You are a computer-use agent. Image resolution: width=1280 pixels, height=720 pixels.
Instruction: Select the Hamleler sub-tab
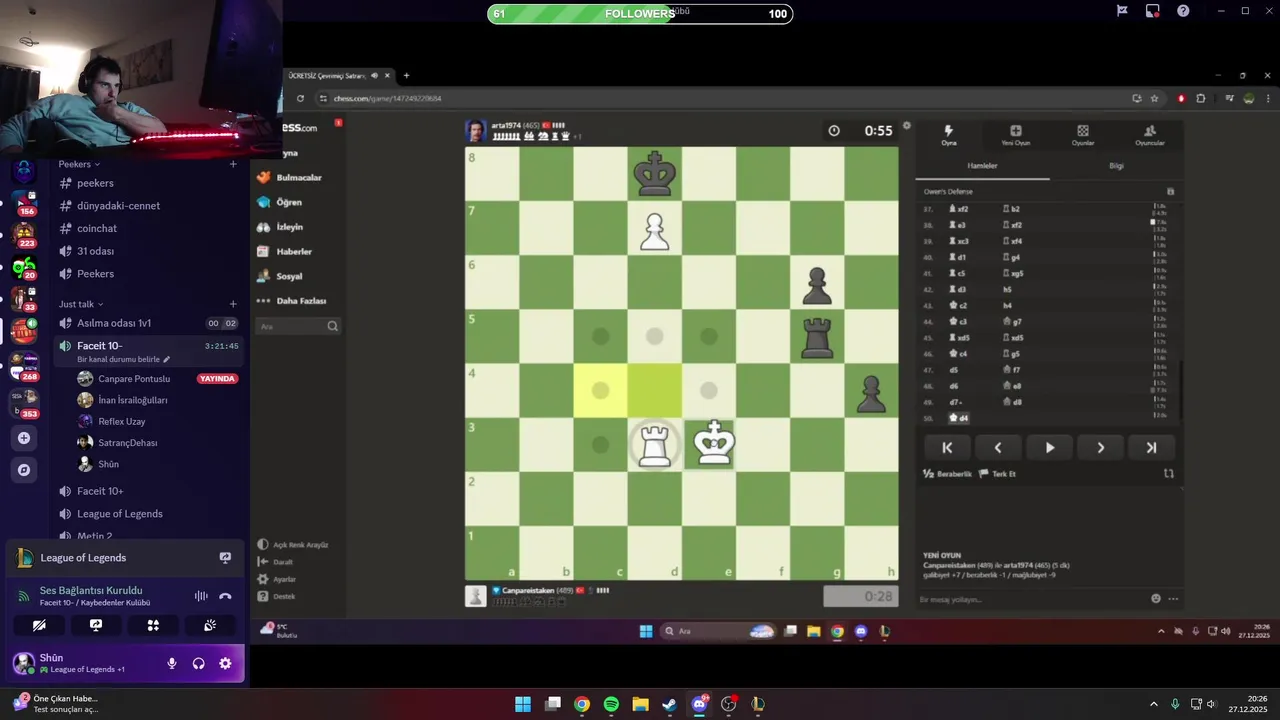[x=982, y=166]
